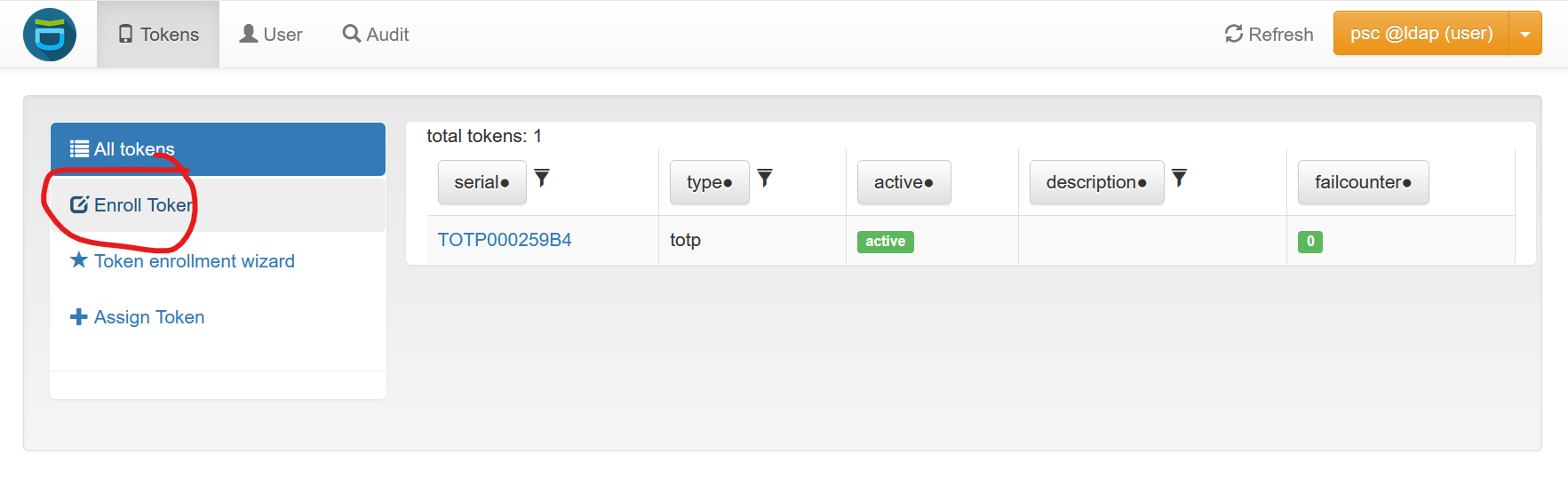Click the description column filter funnel icon
Viewport: 1568px width, 502px height.
click(x=1179, y=179)
